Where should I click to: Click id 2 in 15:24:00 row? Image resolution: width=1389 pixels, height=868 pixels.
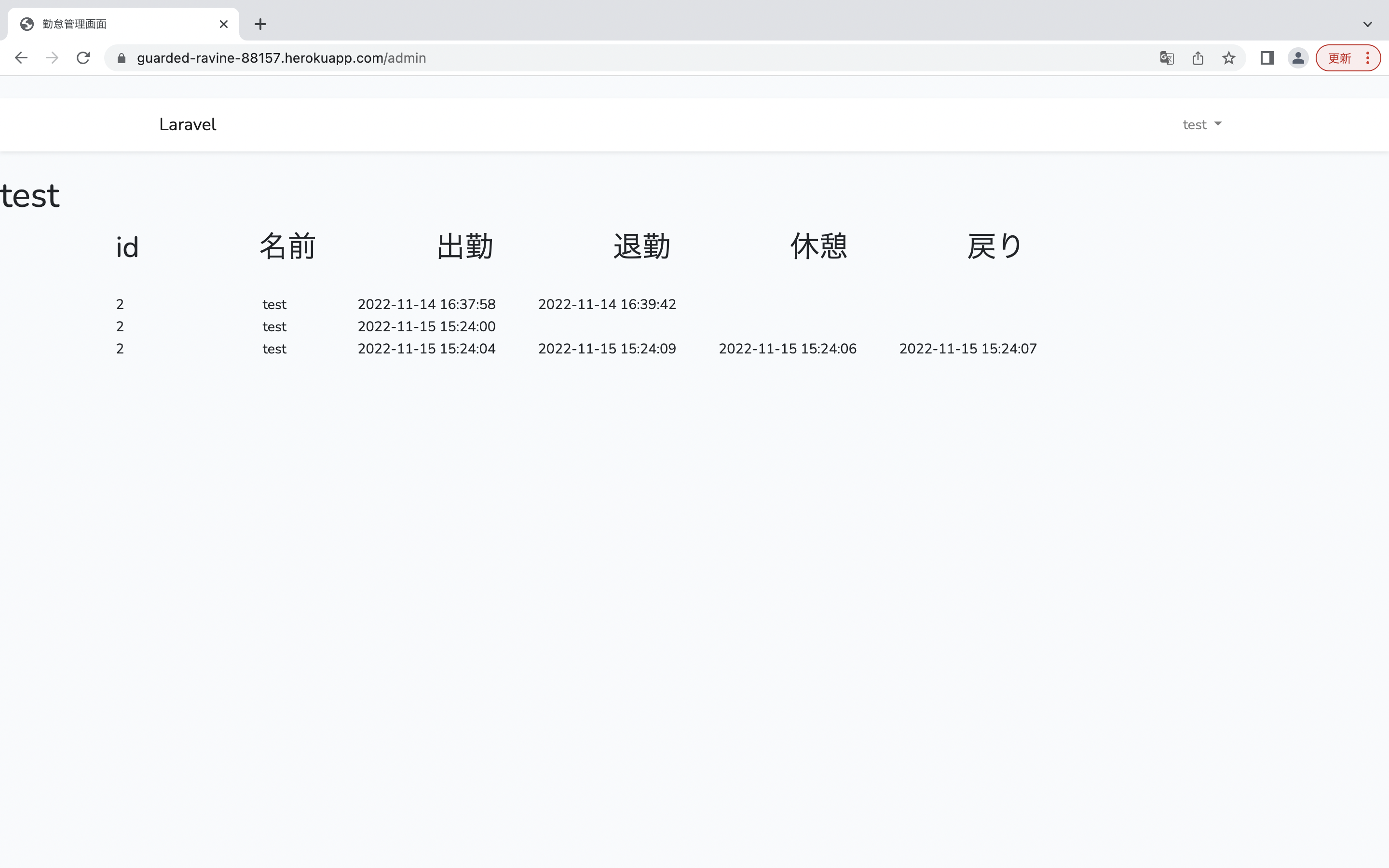click(x=120, y=326)
